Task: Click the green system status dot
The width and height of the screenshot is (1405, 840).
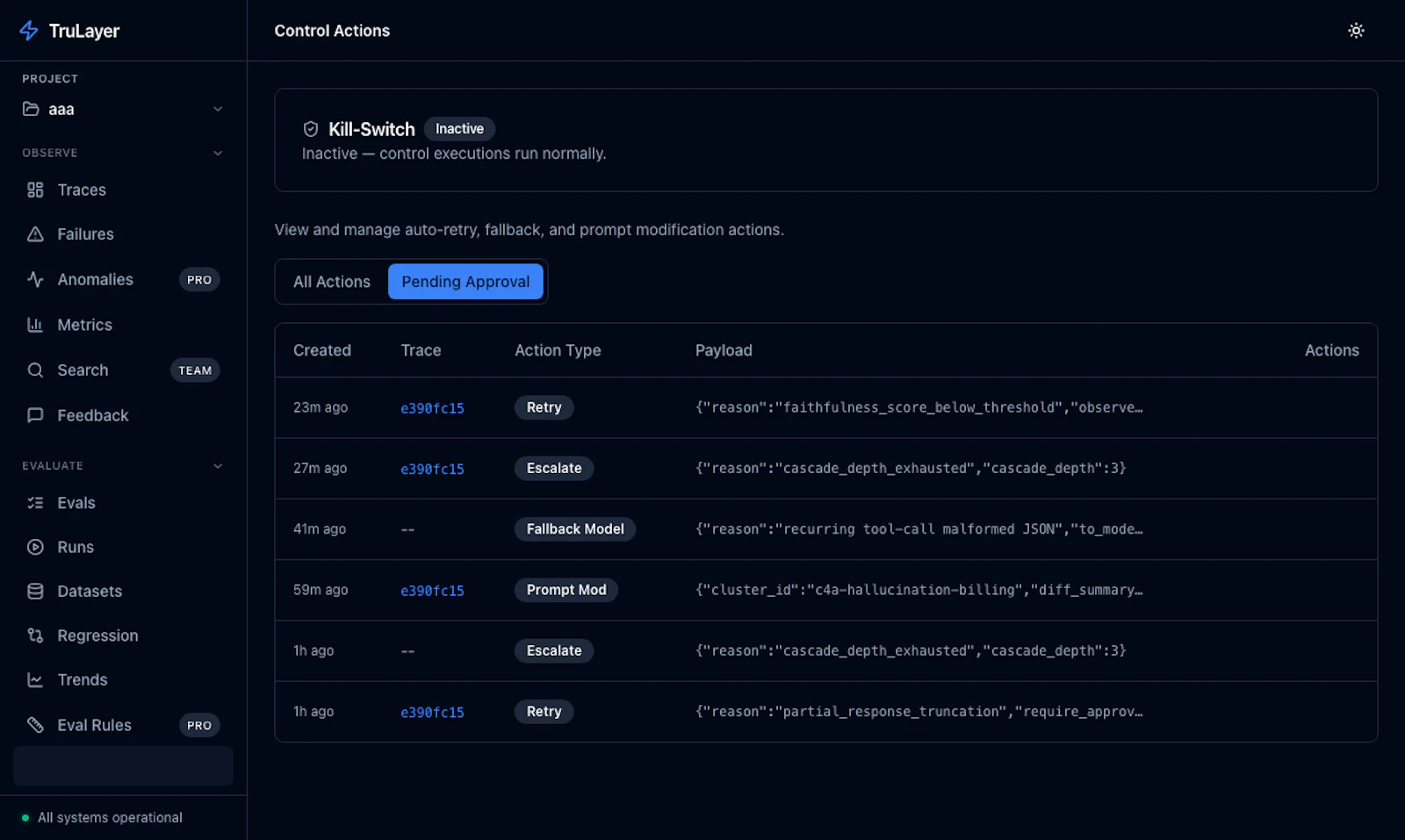Action: 25,818
